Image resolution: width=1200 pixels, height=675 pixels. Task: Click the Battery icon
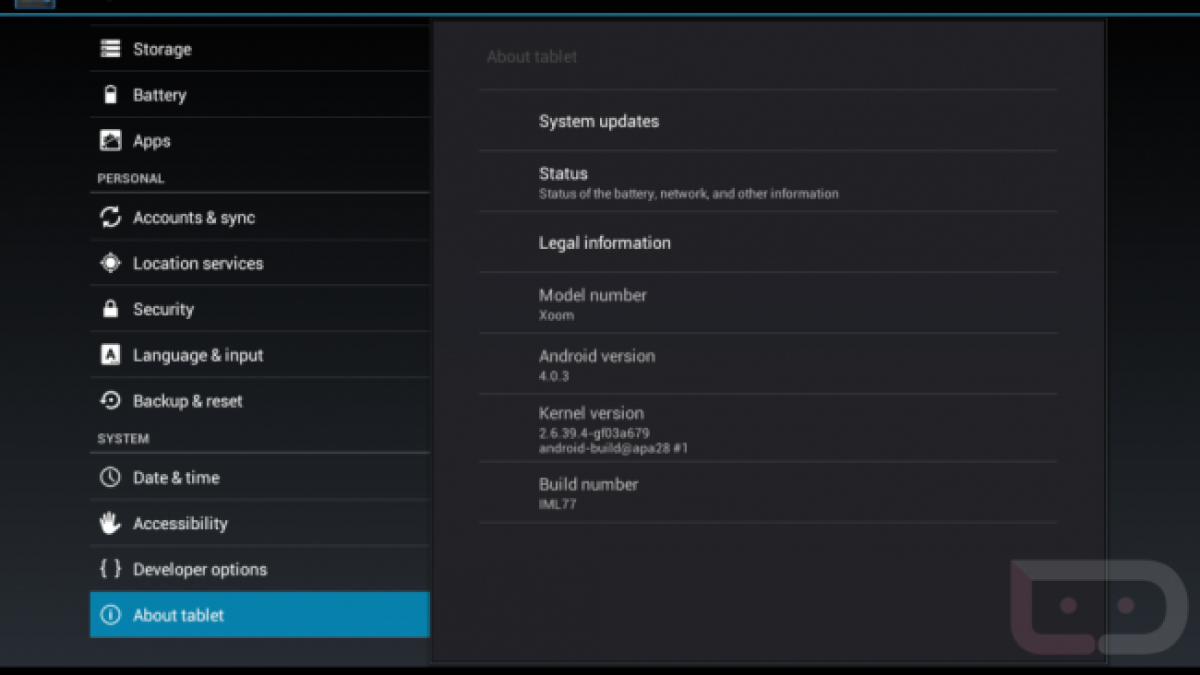click(110, 95)
